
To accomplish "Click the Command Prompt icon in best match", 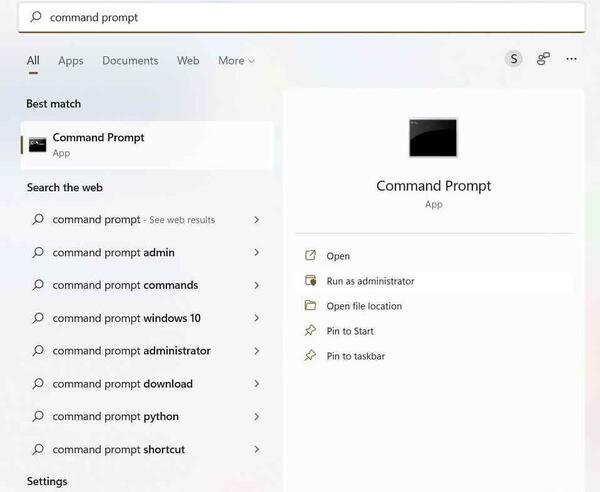I will (x=38, y=145).
